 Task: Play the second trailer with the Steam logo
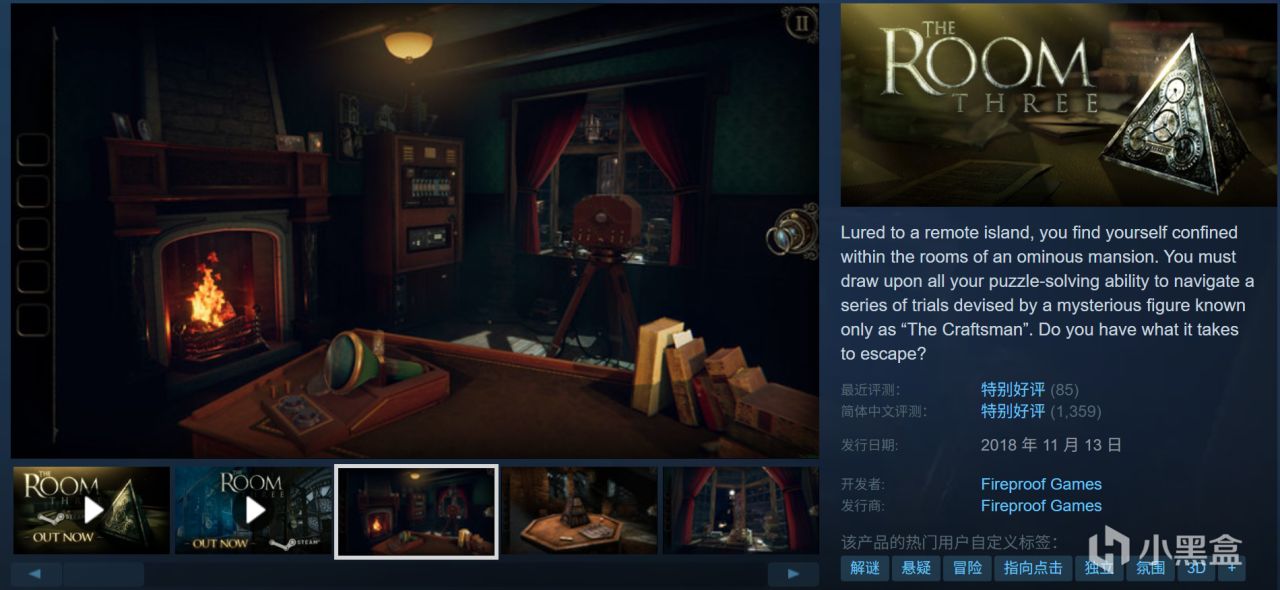click(253, 510)
